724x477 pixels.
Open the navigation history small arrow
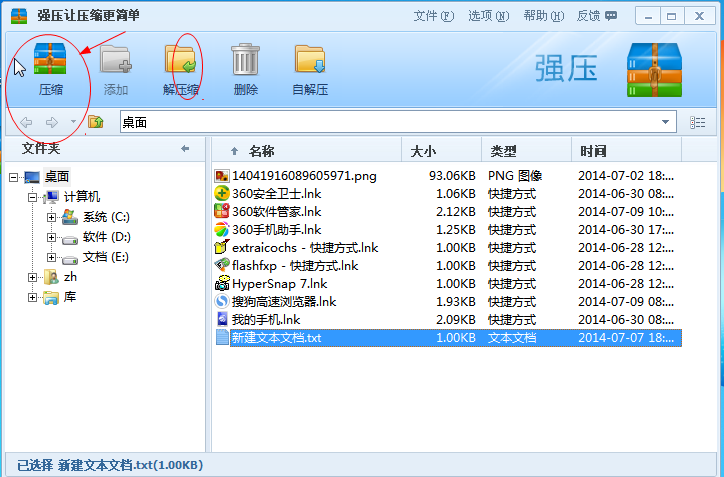tap(73, 122)
